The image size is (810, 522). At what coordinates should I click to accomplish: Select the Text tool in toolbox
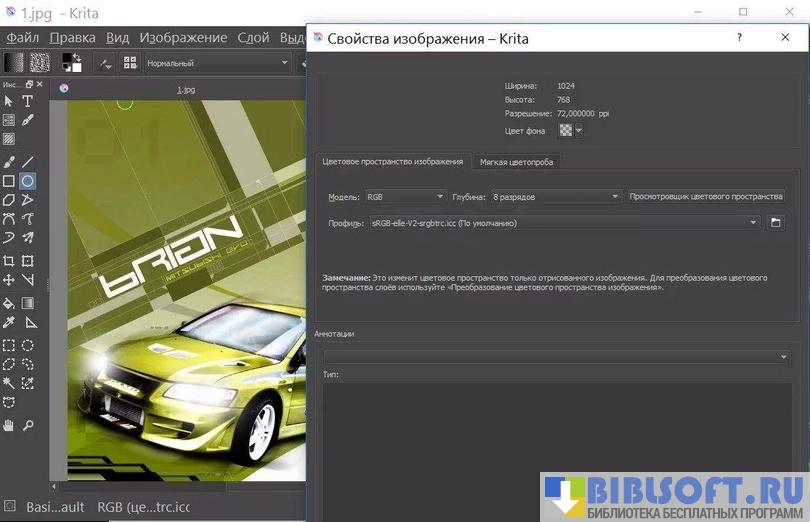28,101
